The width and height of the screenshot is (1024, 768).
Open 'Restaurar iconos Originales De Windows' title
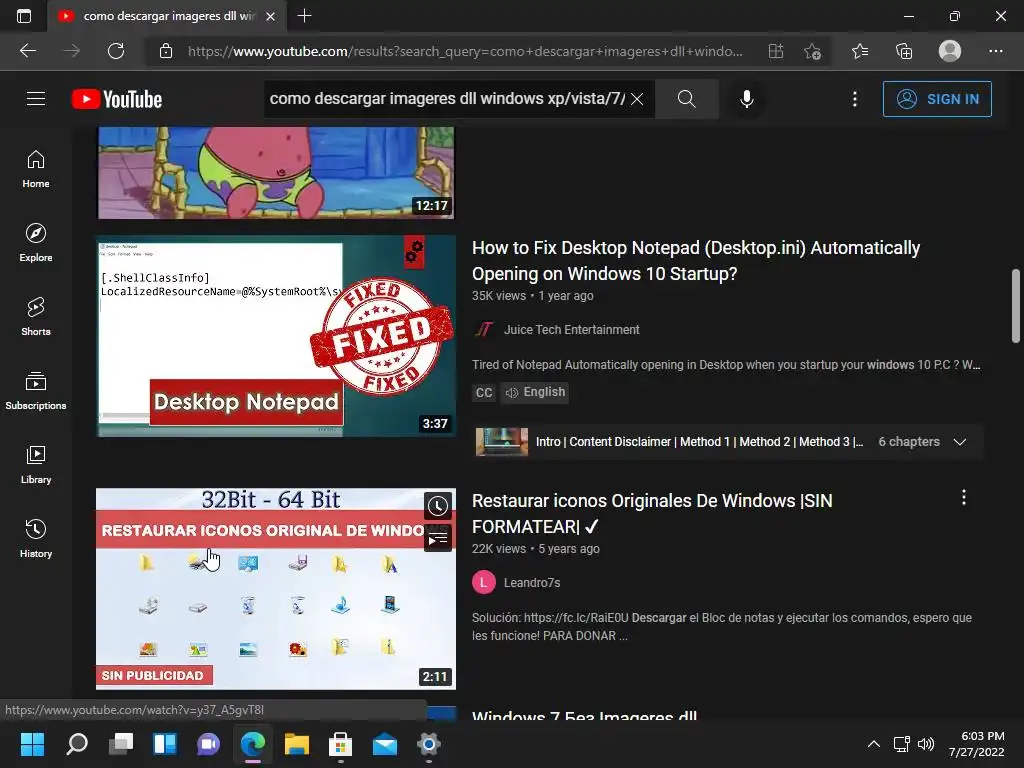[x=652, y=513]
